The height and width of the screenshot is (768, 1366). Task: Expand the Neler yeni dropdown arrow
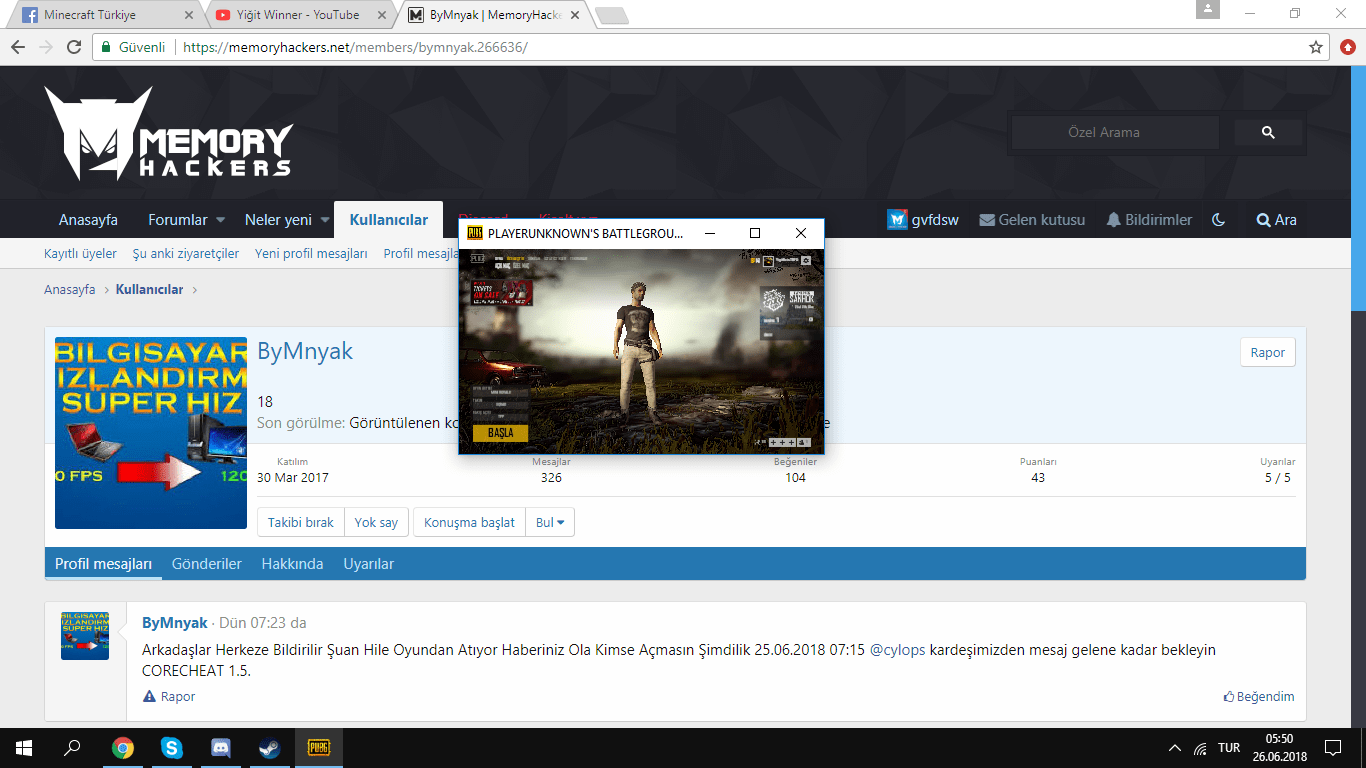(x=324, y=220)
